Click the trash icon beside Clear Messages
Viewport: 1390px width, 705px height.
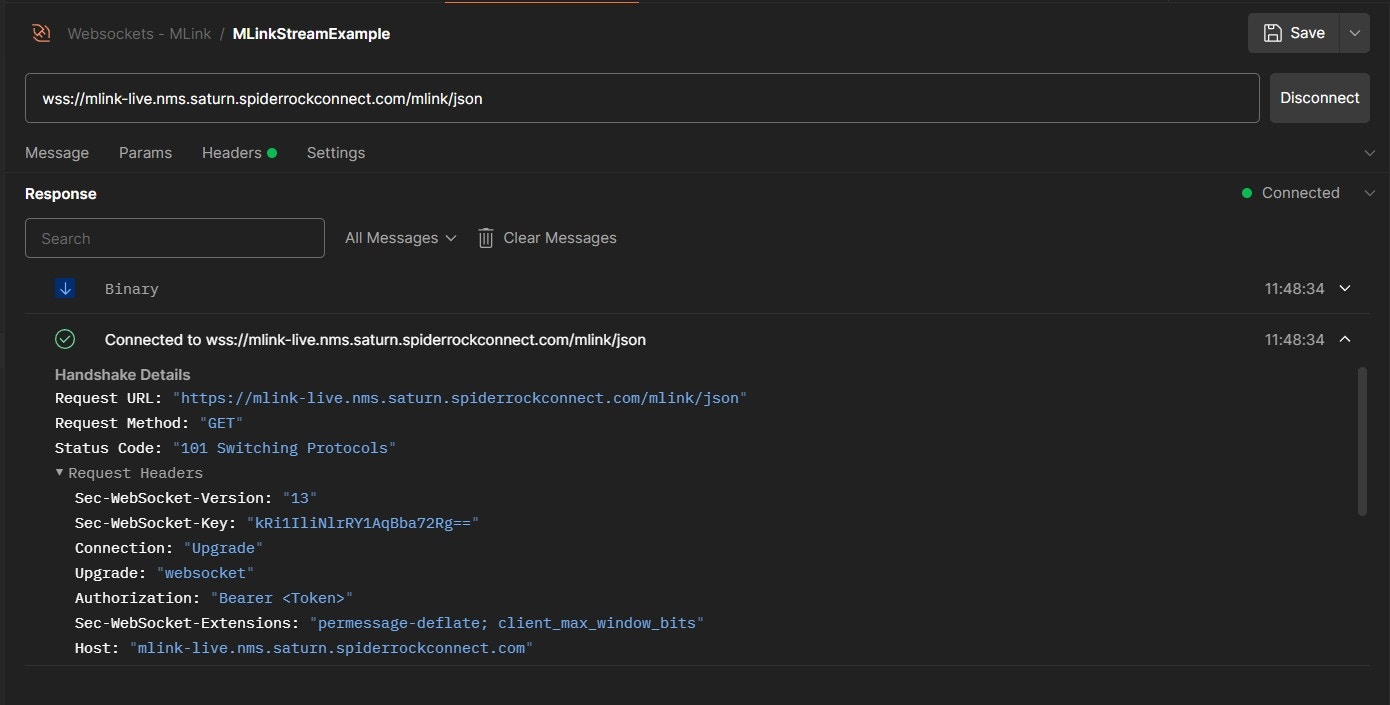[485, 238]
